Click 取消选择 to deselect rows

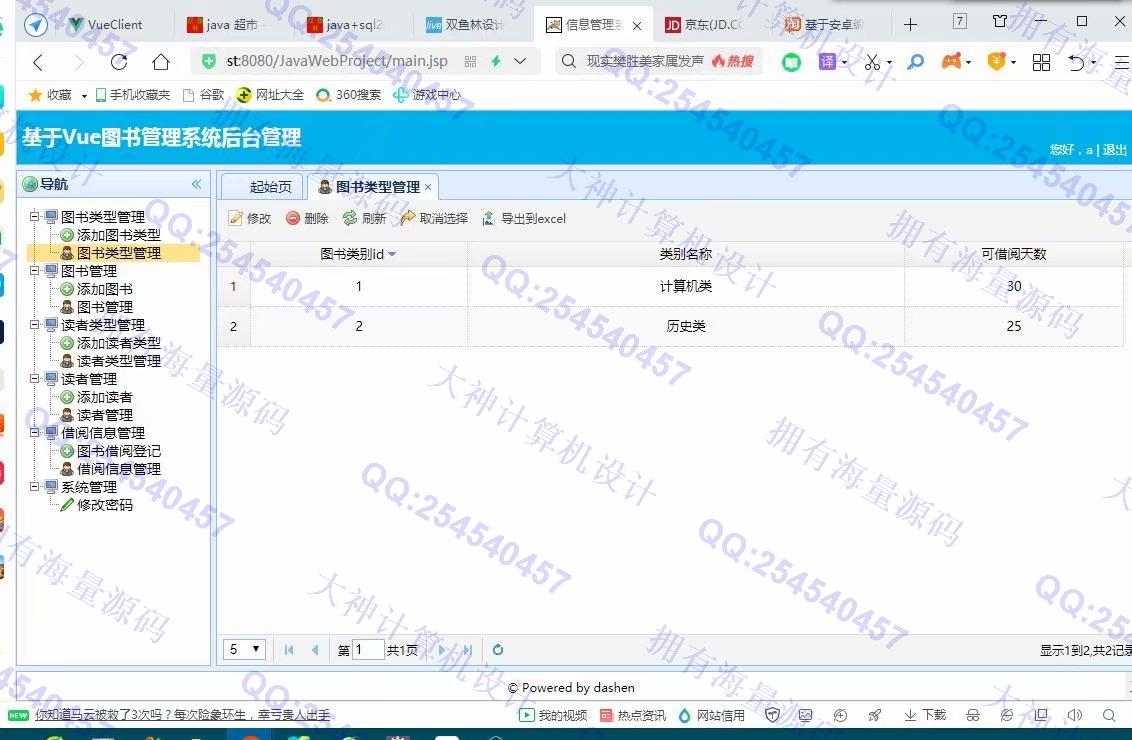[x=435, y=219]
